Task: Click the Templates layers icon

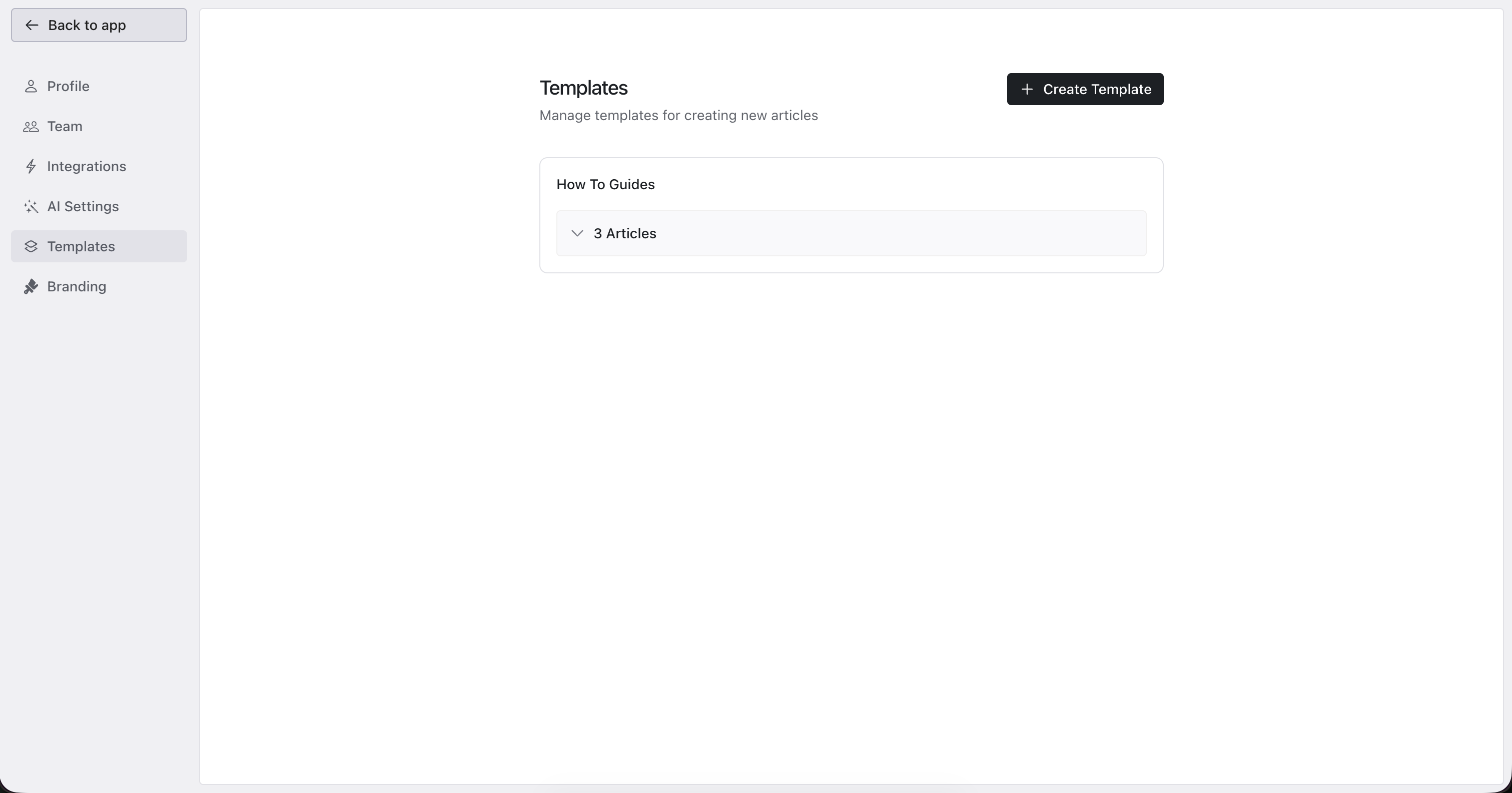Action: coord(31,246)
